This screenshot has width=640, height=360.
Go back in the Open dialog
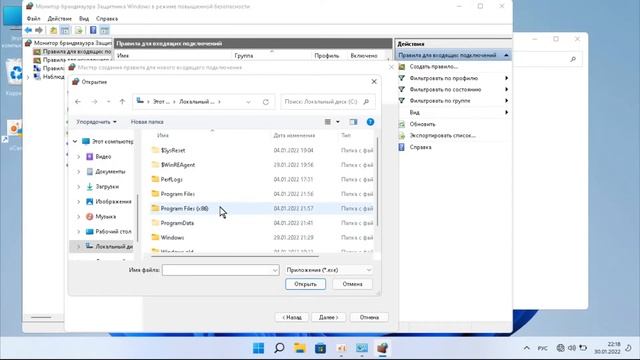[x=78, y=102]
